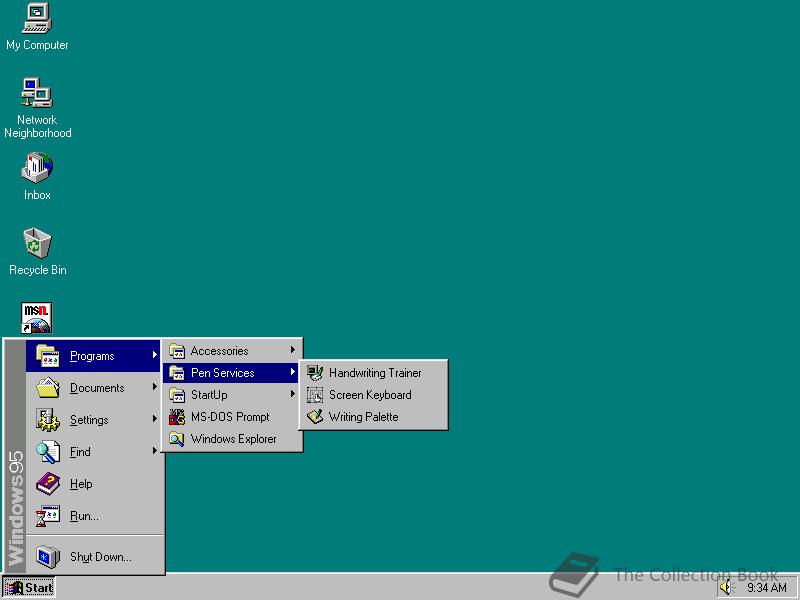Click the volume speaker icon in tray

coord(727,588)
